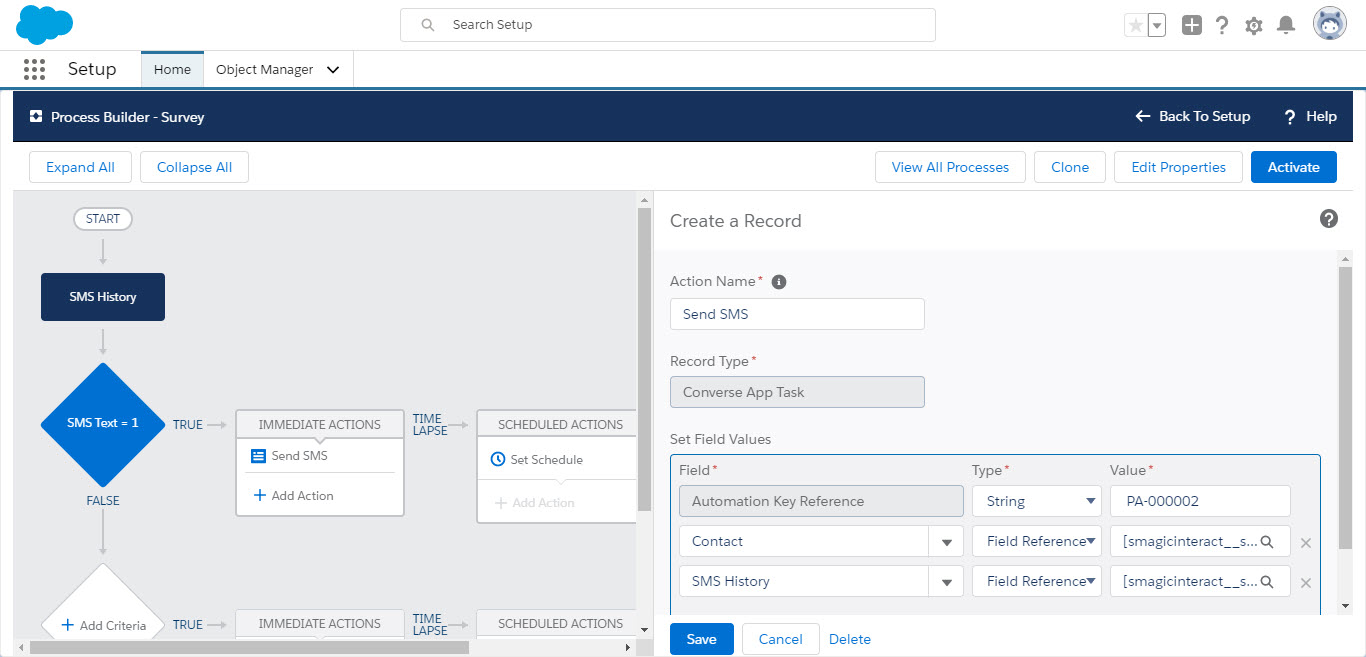This screenshot has width=1366, height=657.
Task: Open the Salesforce Help question mark
Action: (x=1222, y=25)
